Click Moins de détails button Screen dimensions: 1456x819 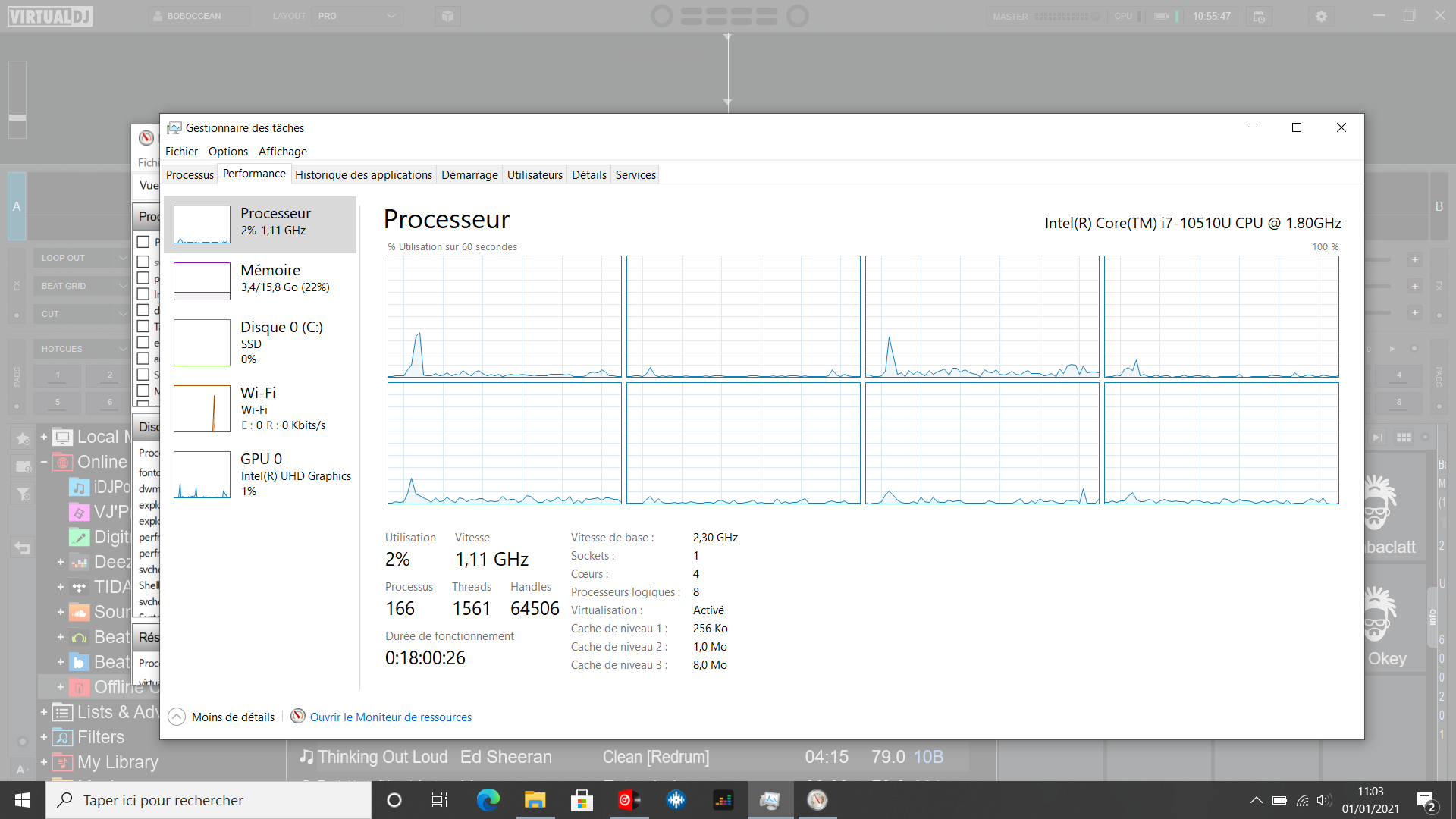(222, 717)
